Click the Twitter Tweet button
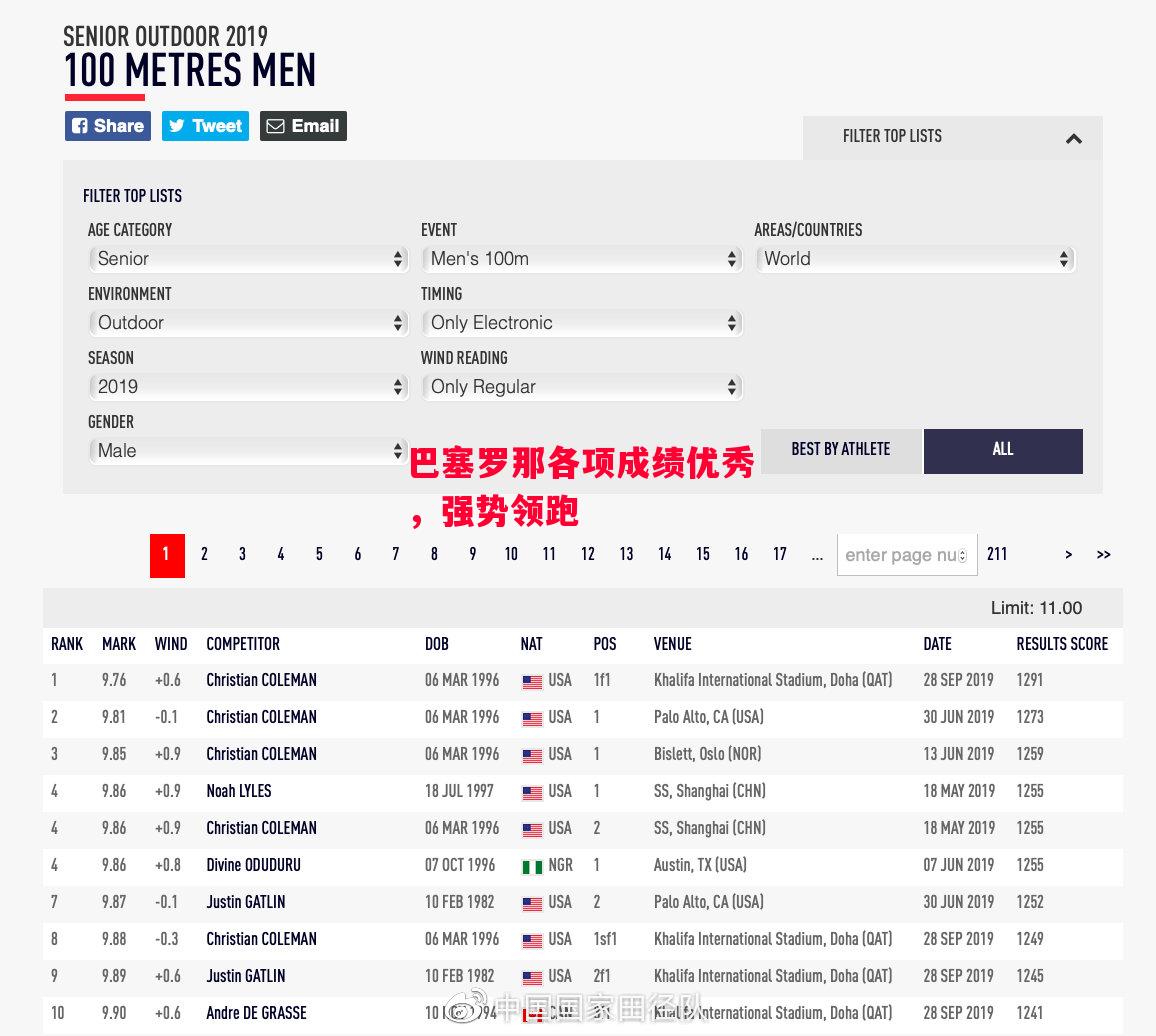Screen dimensions: 1156x1036 [x=205, y=126]
